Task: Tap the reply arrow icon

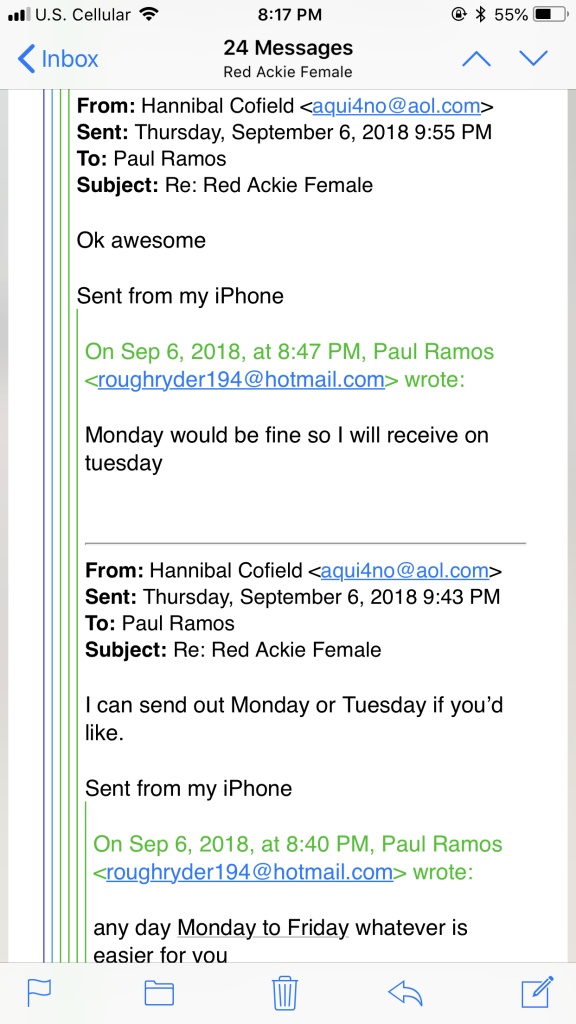Action: click(405, 993)
